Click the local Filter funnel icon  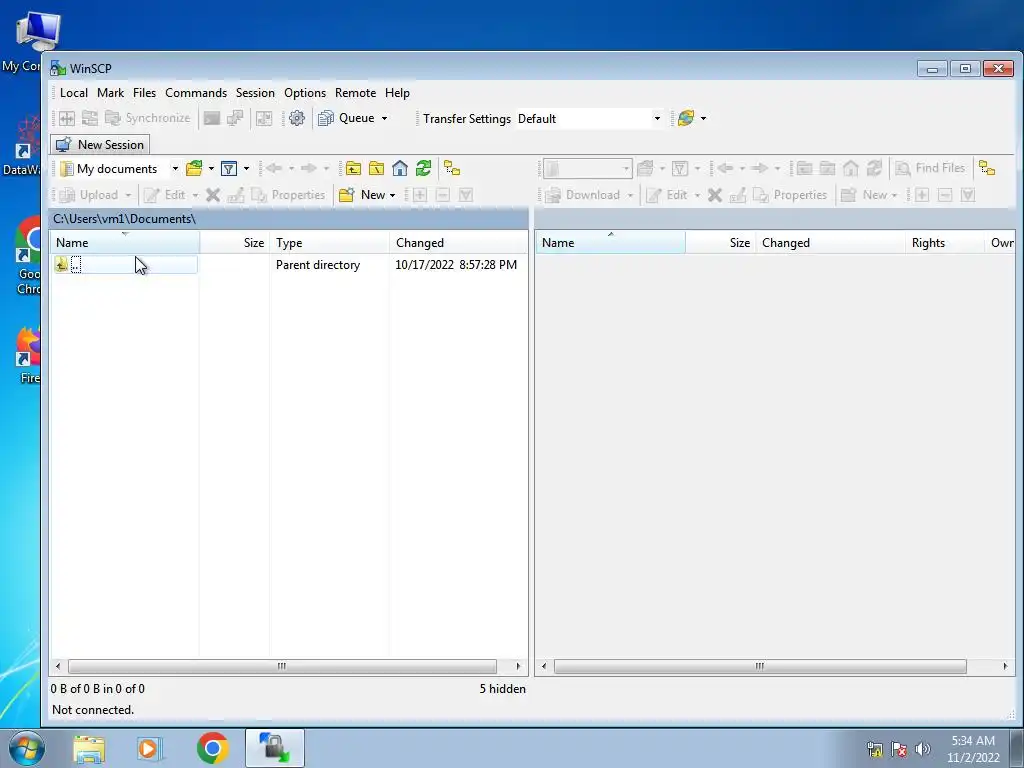[x=229, y=168]
